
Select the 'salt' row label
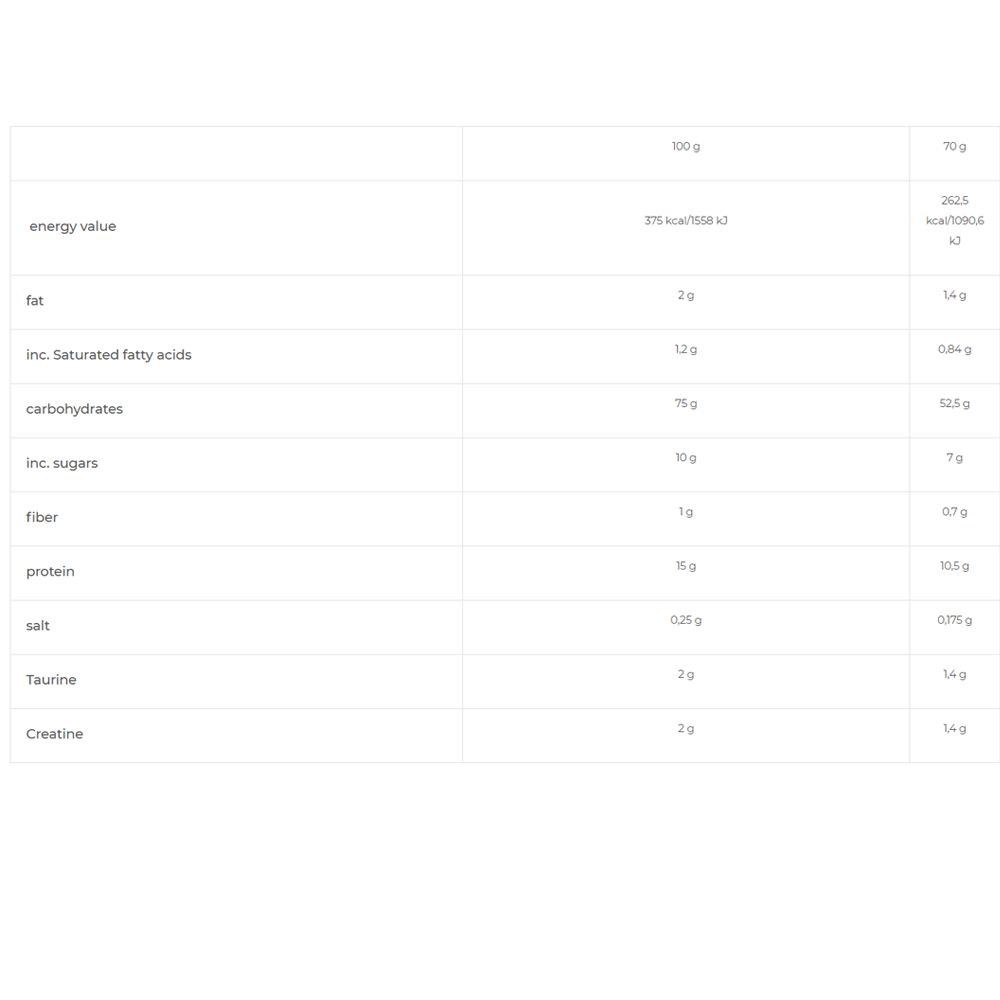point(38,626)
